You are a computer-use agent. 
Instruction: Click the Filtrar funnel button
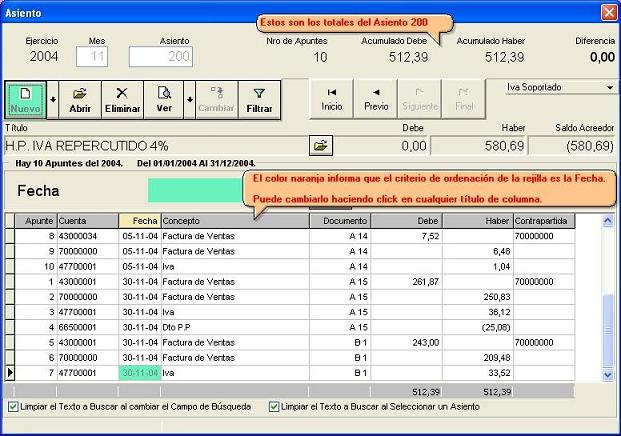[x=259, y=100]
